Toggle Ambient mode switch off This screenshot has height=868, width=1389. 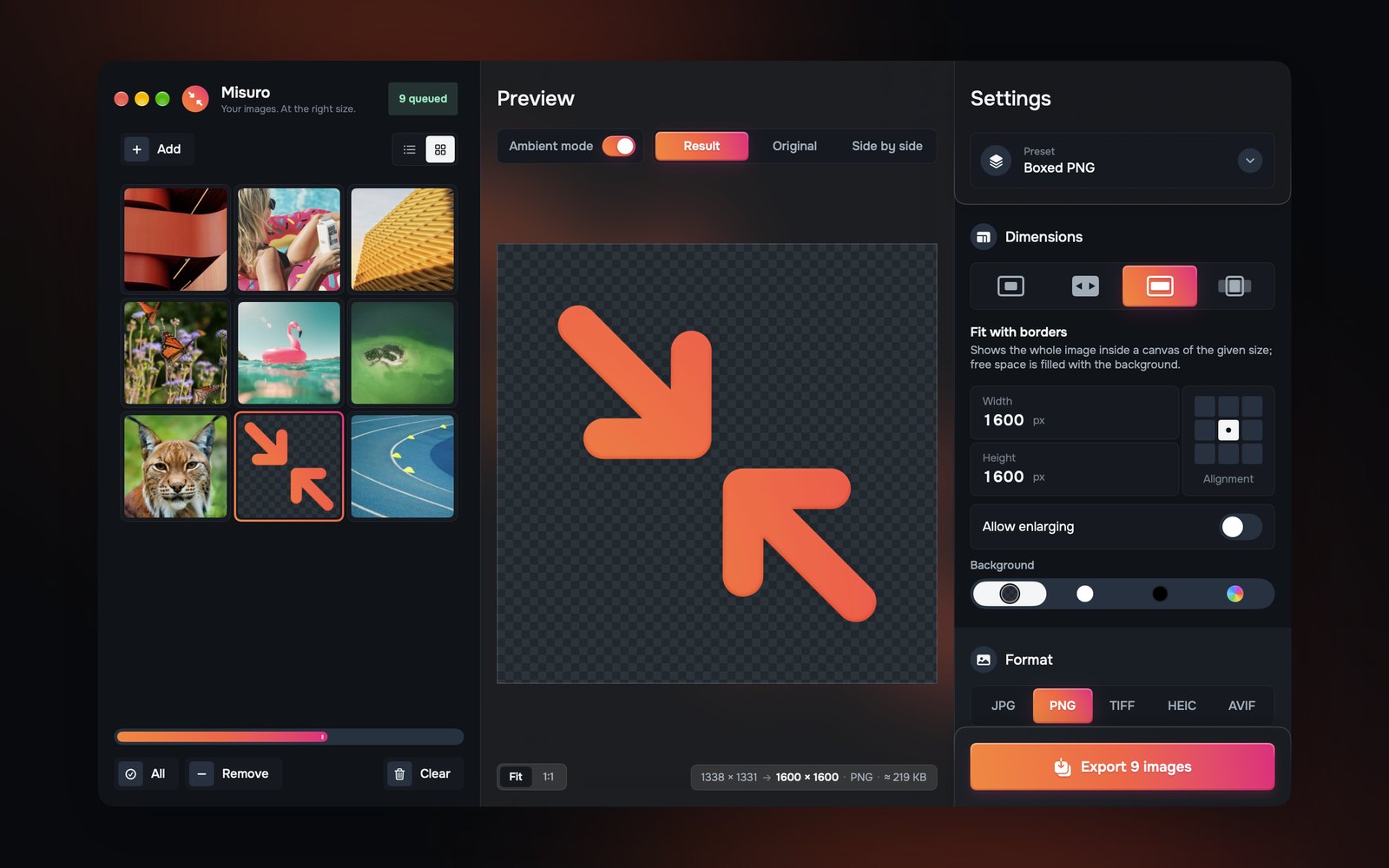pos(619,146)
